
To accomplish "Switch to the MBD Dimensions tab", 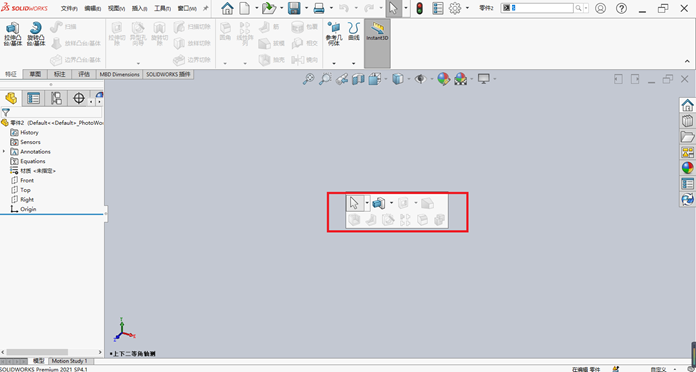I will (x=119, y=75).
